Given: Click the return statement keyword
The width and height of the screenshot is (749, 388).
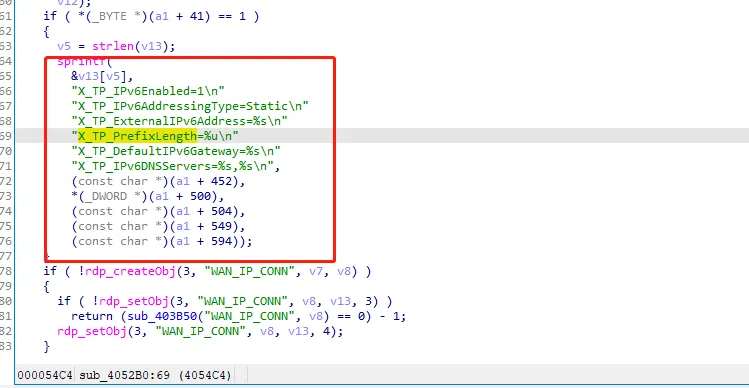Looking at the screenshot, I should click(x=92, y=316).
